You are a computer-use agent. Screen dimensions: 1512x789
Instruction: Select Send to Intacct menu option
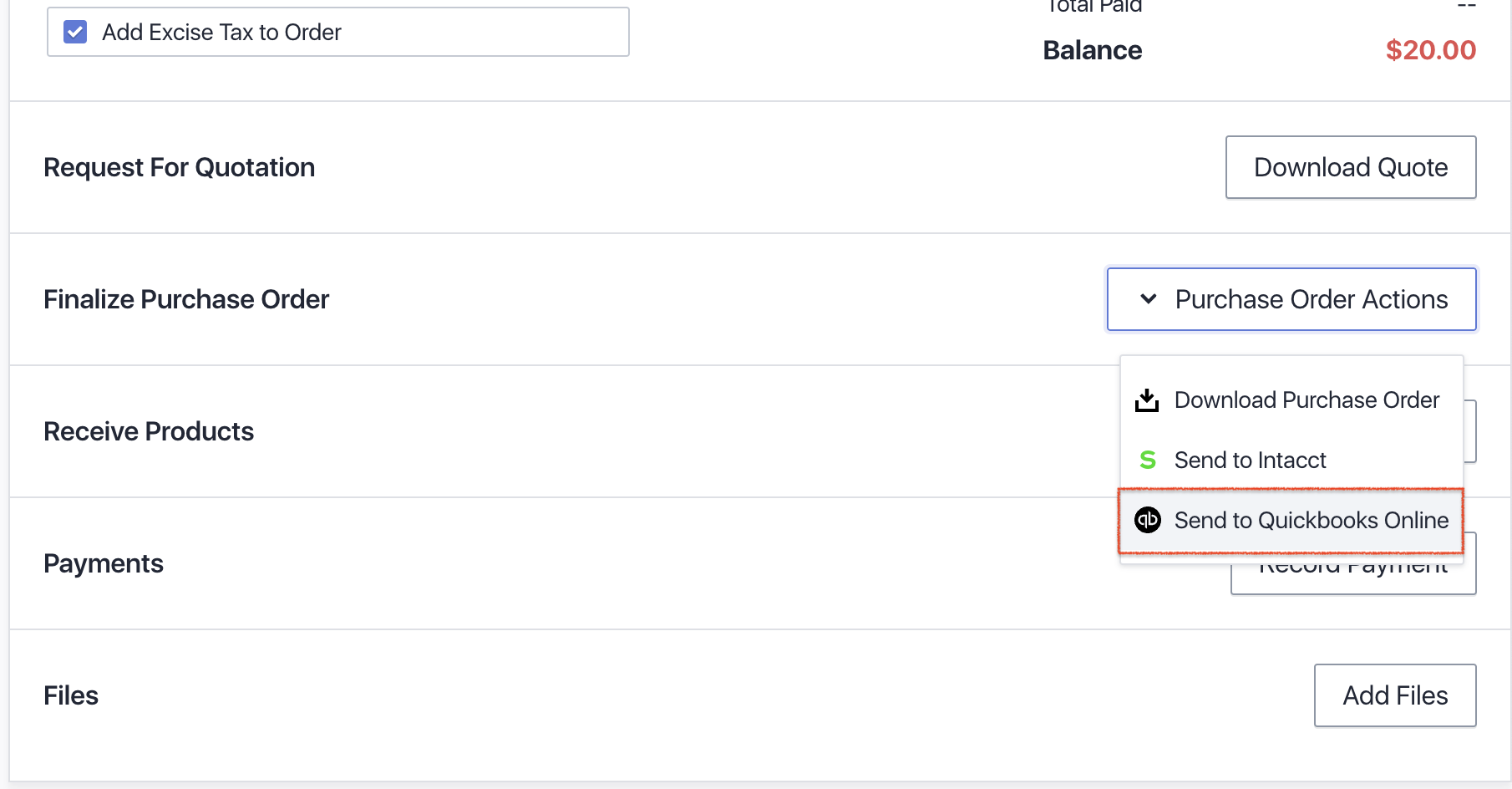point(1250,460)
